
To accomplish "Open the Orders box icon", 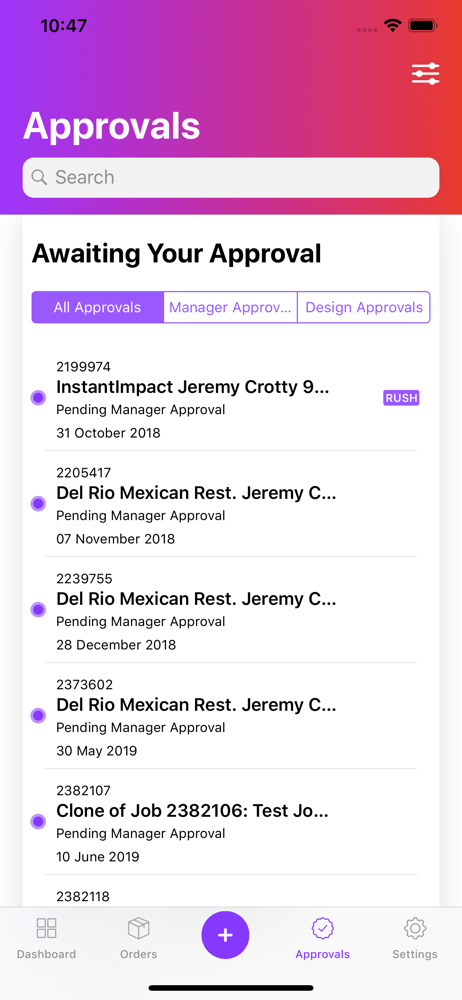I will [138, 928].
